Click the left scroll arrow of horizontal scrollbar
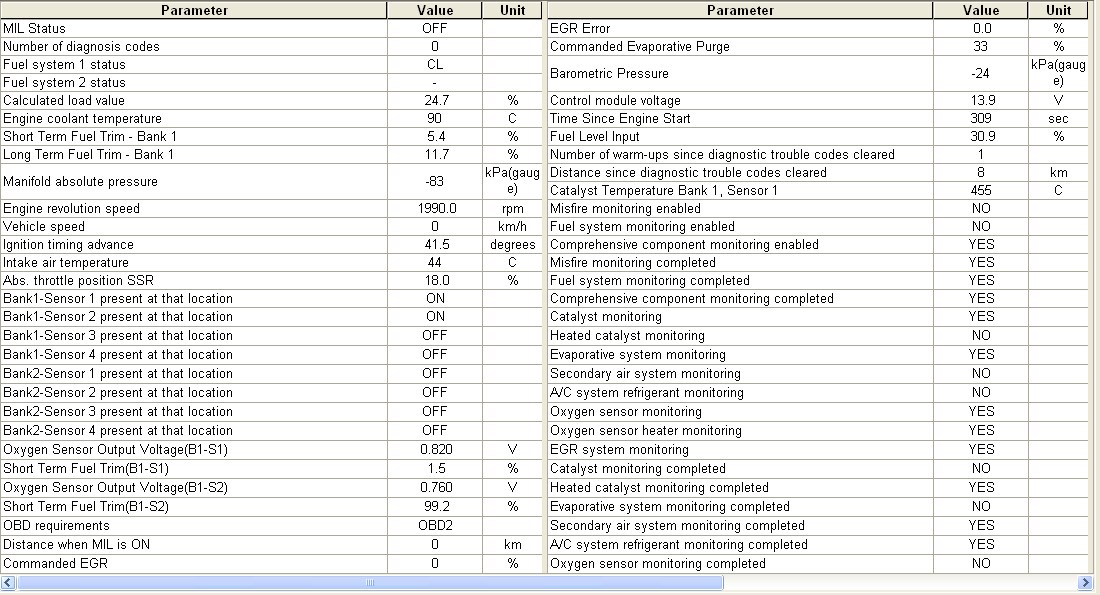 [x=8, y=582]
